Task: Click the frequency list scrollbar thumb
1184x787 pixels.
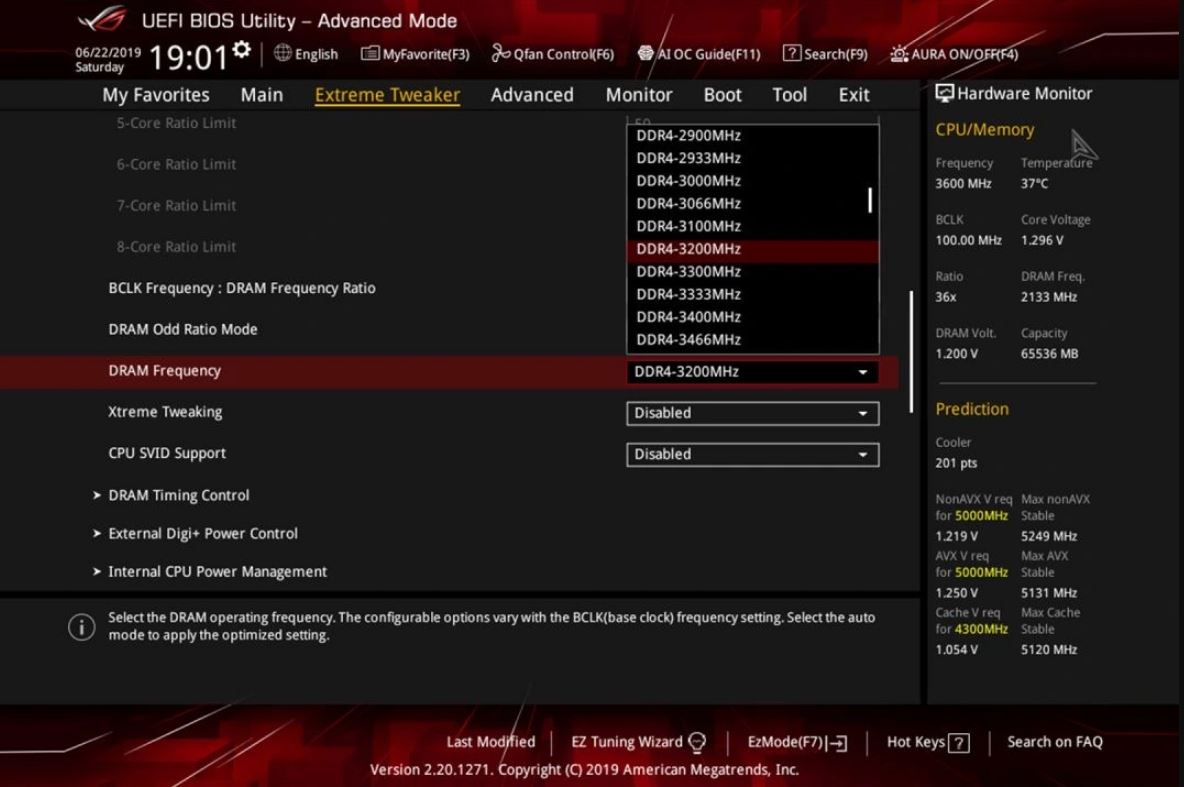Action: [870, 200]
